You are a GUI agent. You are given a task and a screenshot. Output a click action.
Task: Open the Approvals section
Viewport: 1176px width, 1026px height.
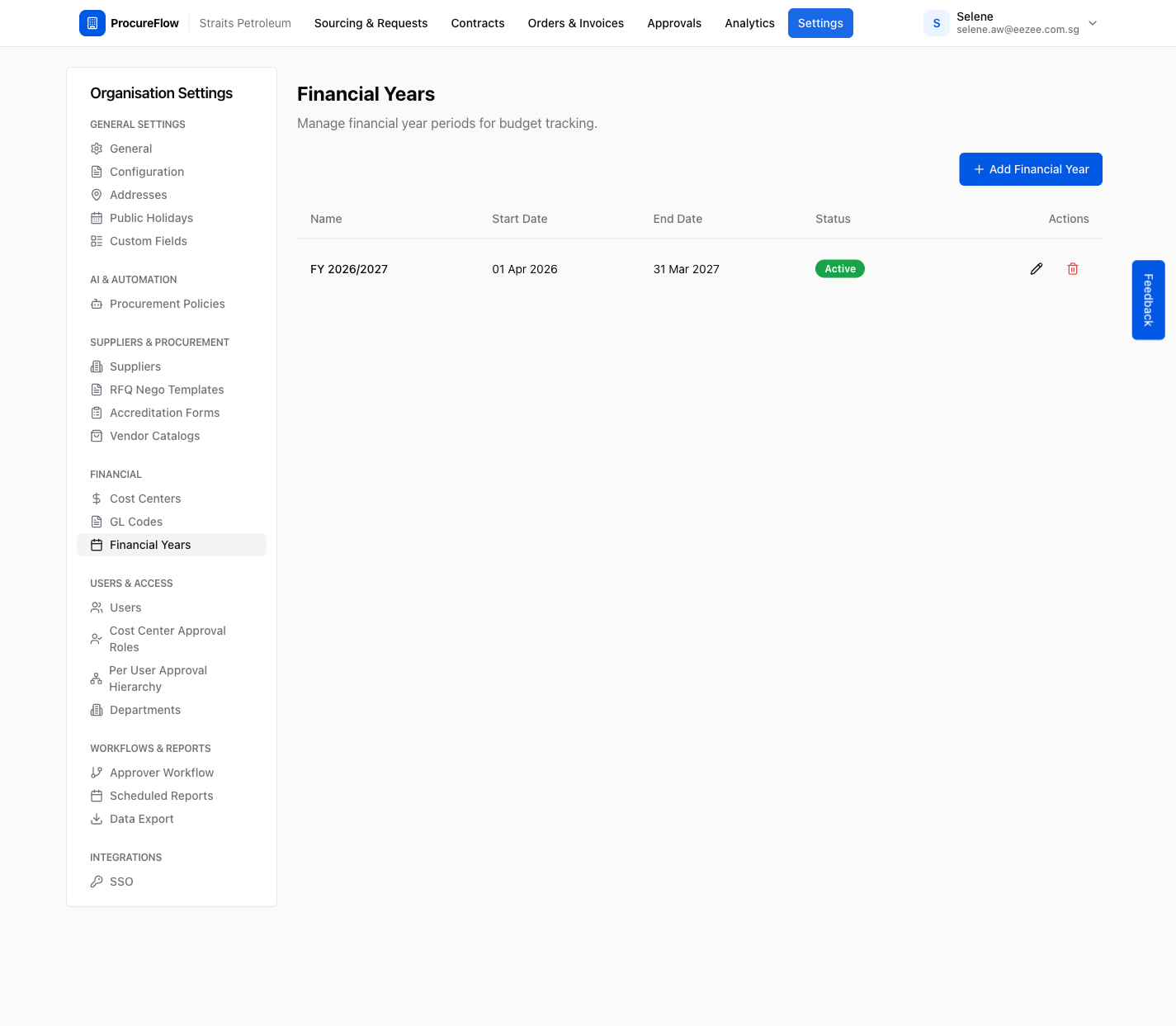click(674, 23)
